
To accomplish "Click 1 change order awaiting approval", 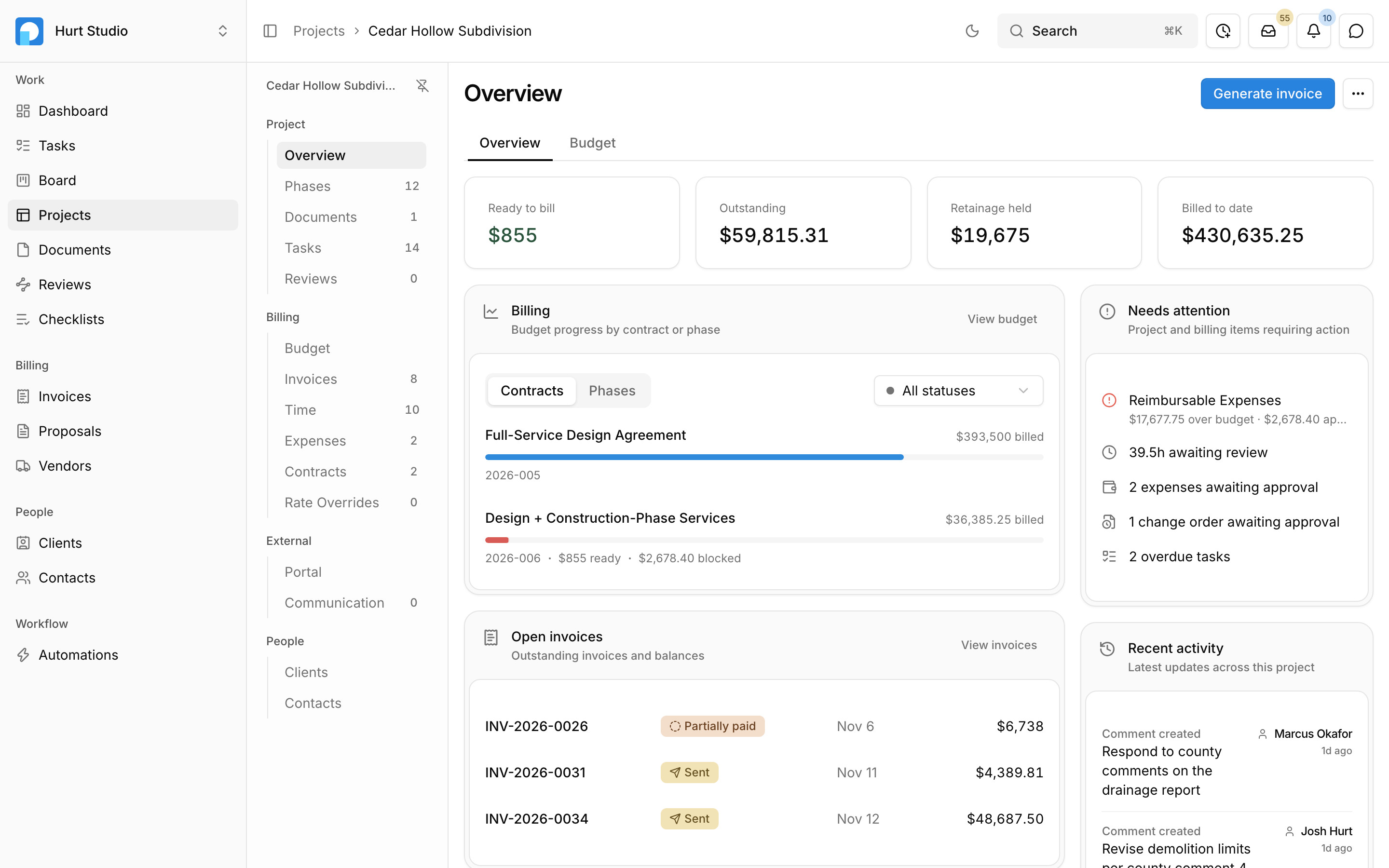I will pyautogui.click(x=1226, y=522).
